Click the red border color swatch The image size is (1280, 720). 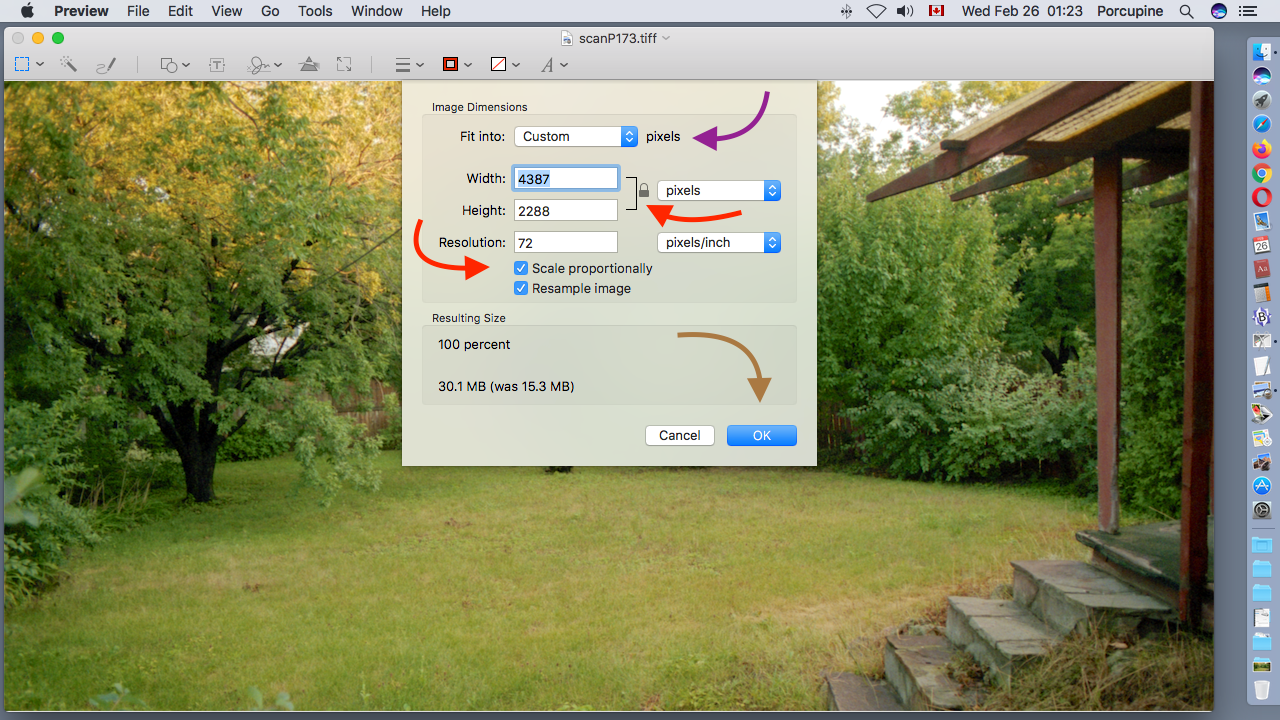pyautogui.click(x=450, y=64)
